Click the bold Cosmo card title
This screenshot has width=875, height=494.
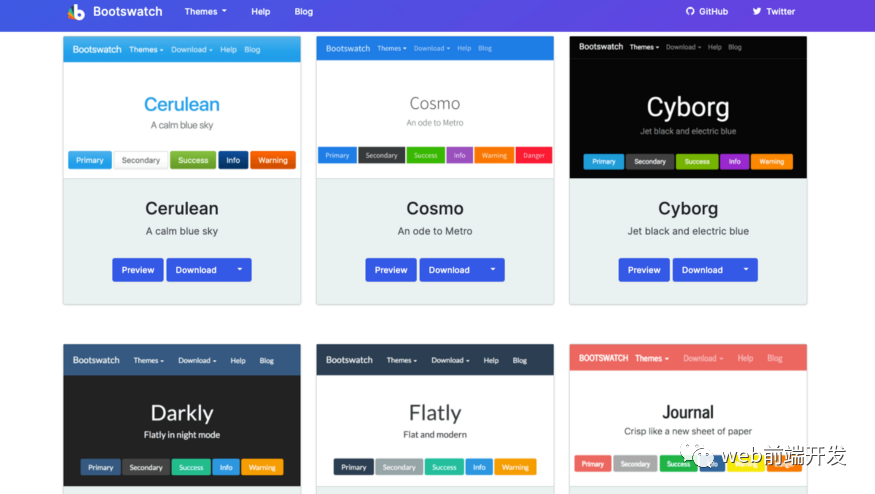(x=435, y=208)
